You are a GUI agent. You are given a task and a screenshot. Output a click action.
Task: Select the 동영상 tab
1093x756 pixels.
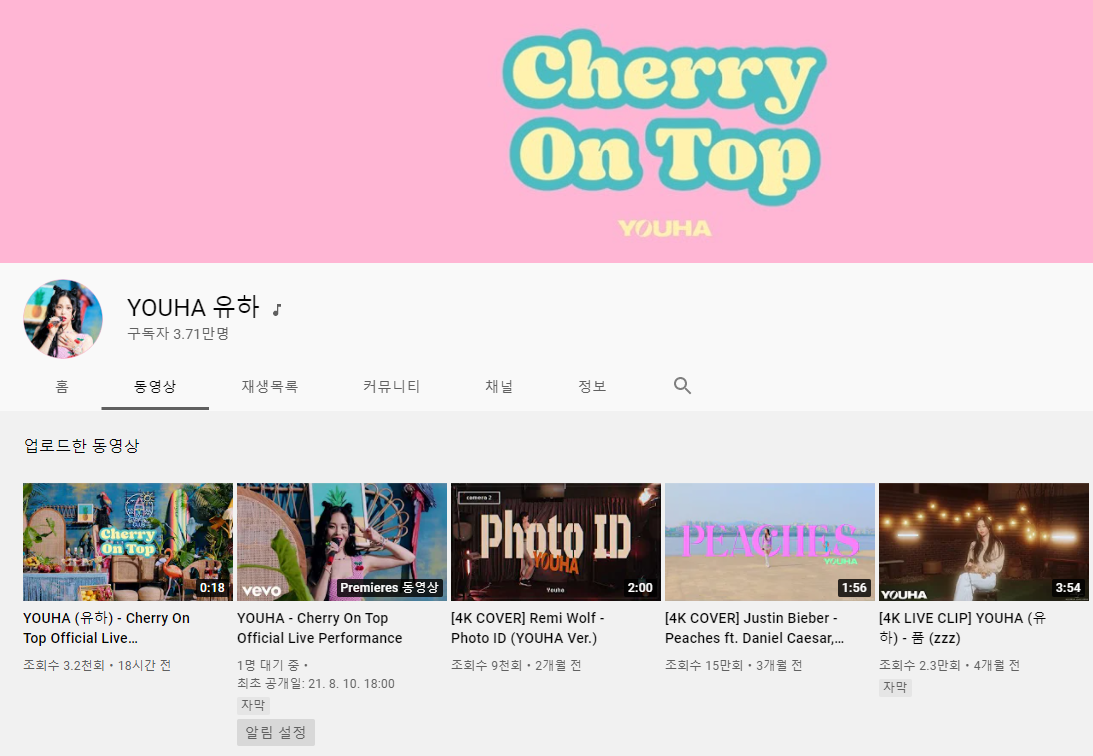pyautogui.click(x=155, y=386)
